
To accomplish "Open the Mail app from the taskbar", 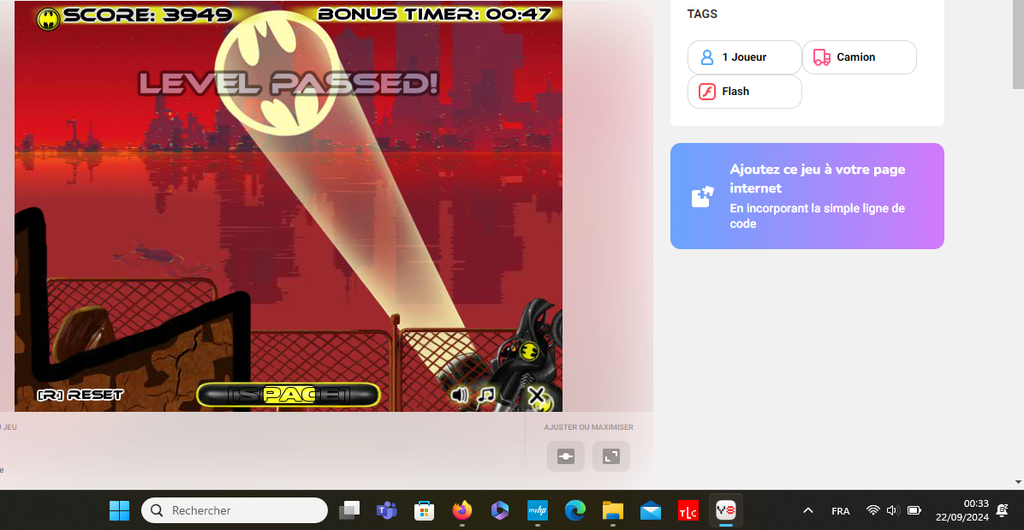I will pyautogui.click(x=650, y=510).
